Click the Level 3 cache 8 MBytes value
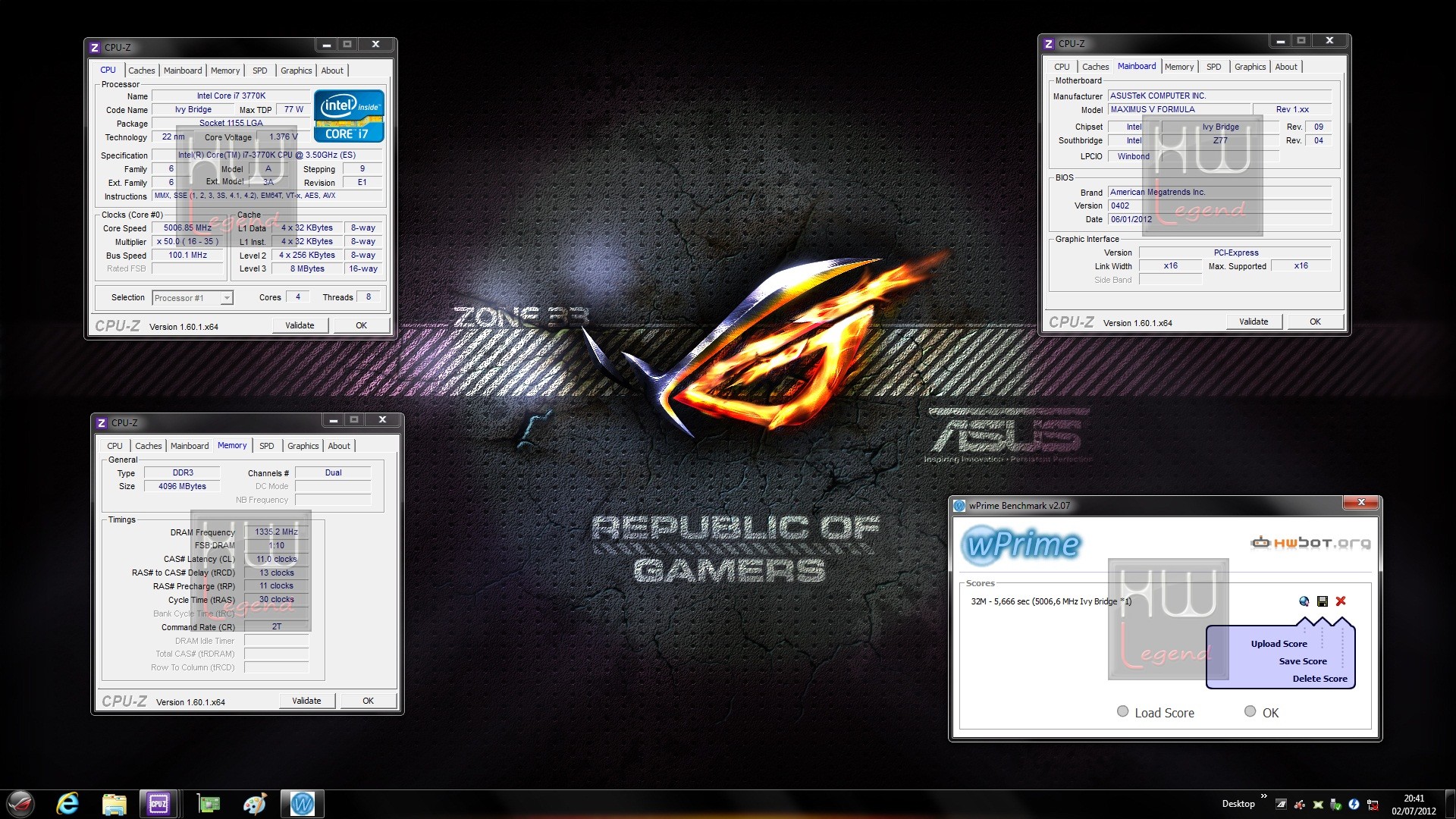The height and width of the screenshot is (819, 1456). [307, 269]
